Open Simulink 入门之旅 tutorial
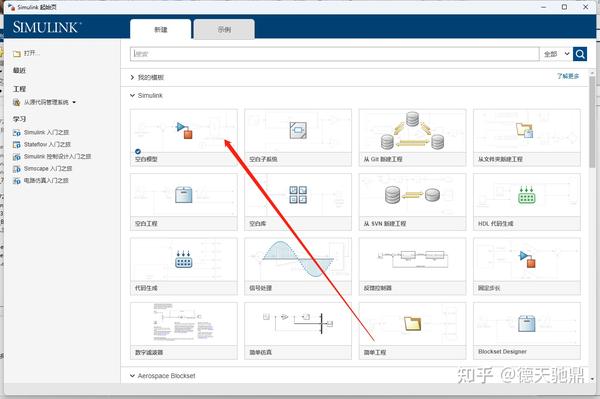Image resolution: width=600 pixels, height=399 pixels. click(x=41, y=132)
